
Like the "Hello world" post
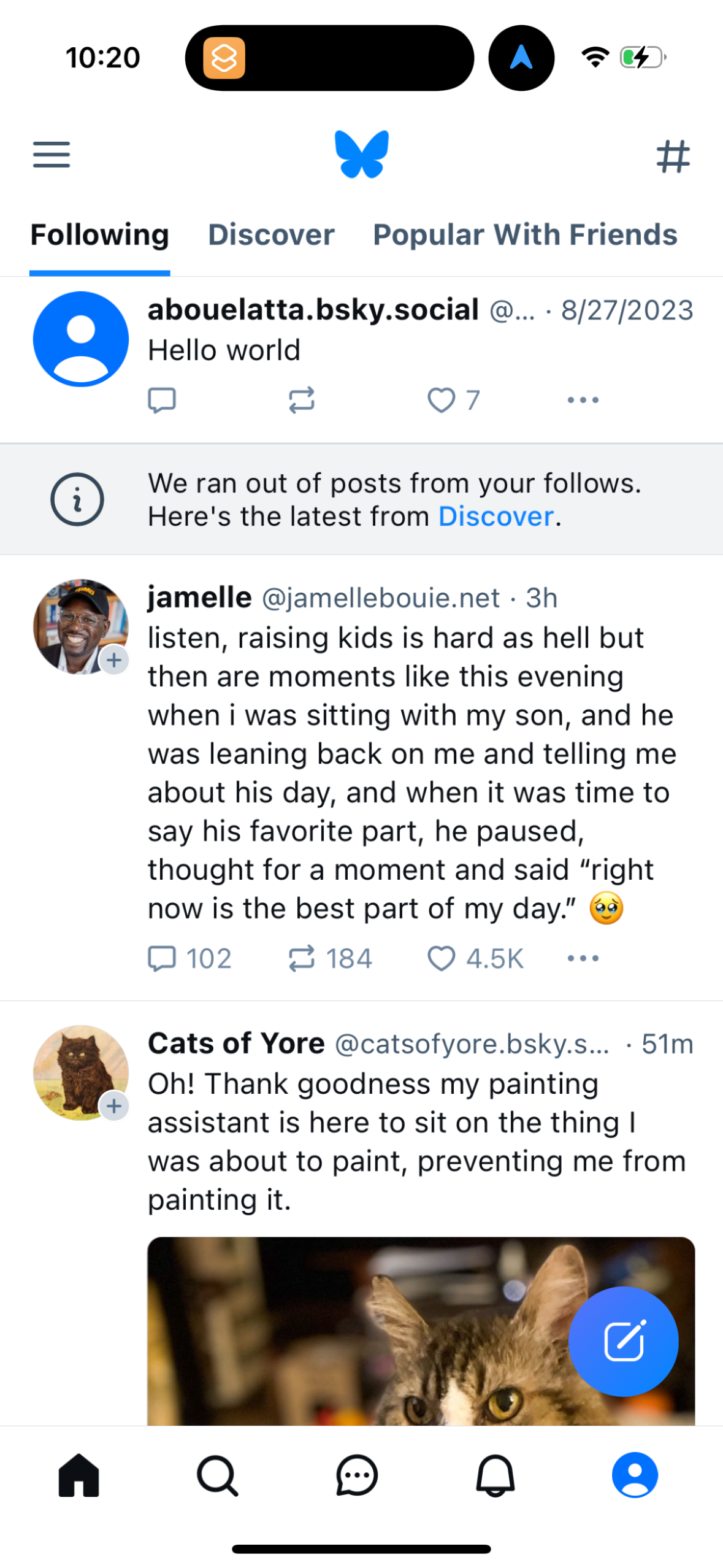[442, 401]
